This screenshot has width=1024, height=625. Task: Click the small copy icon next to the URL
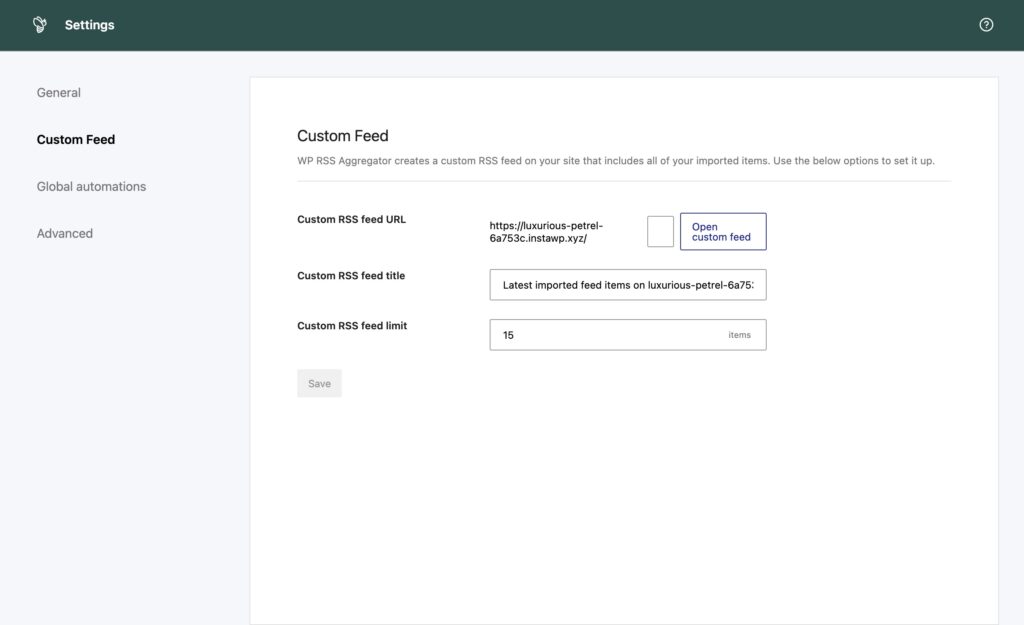(660, 231)
